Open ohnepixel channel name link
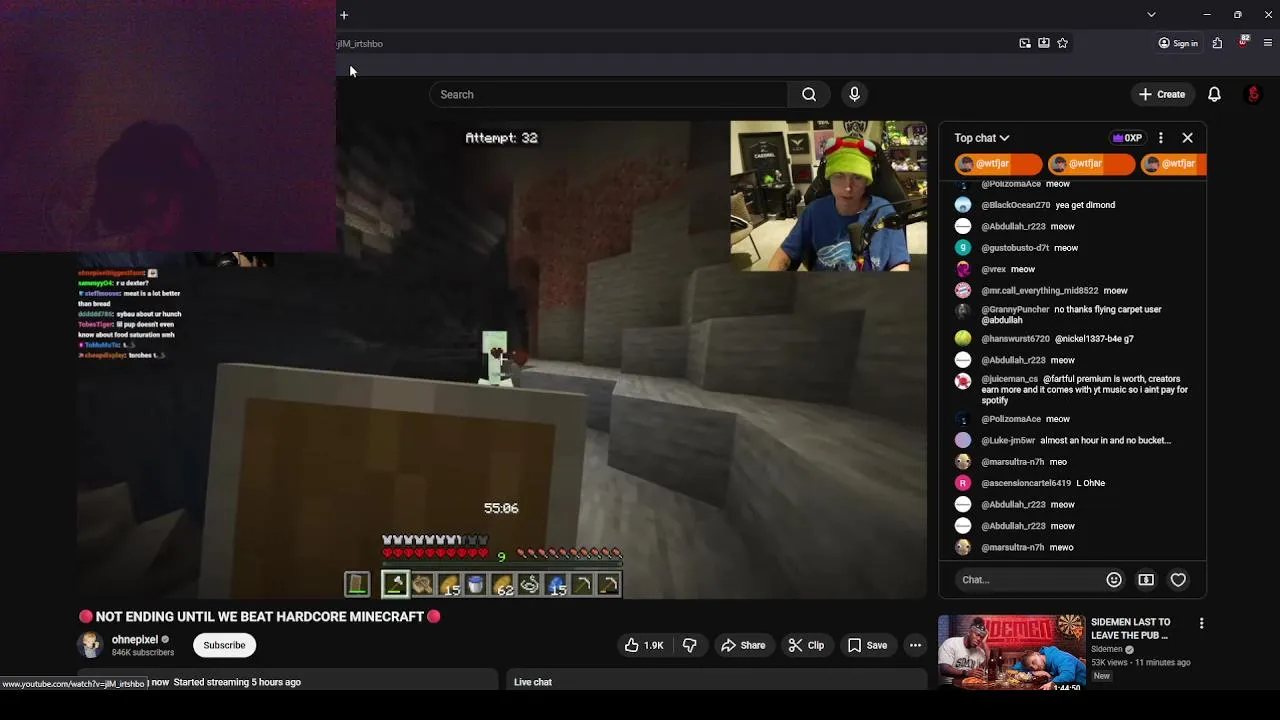This screenshot has width=1280, height=720. tap(135, 640)
